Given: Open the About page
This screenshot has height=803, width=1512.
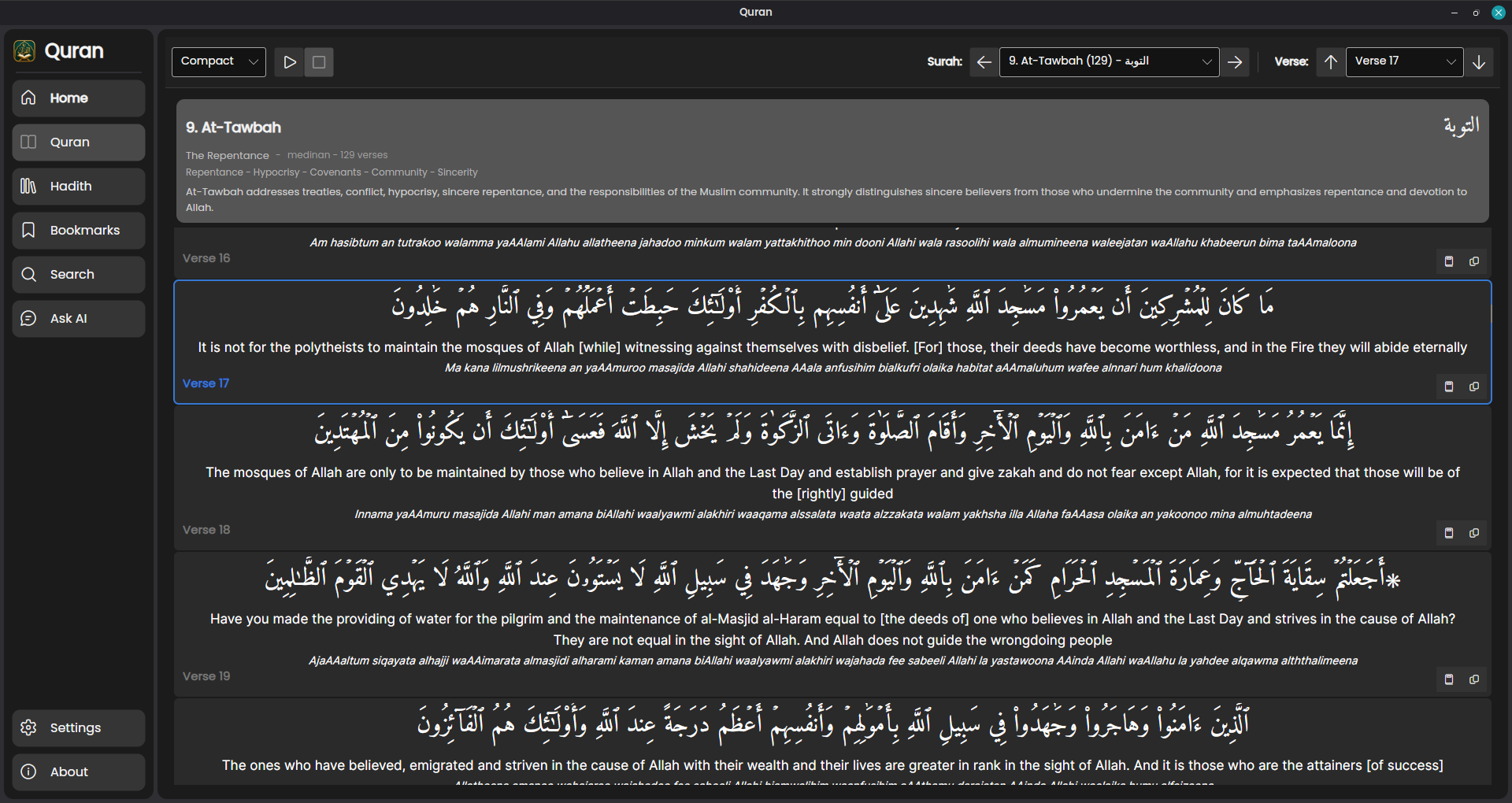Looking at the screenshot, I should [79, 772].
